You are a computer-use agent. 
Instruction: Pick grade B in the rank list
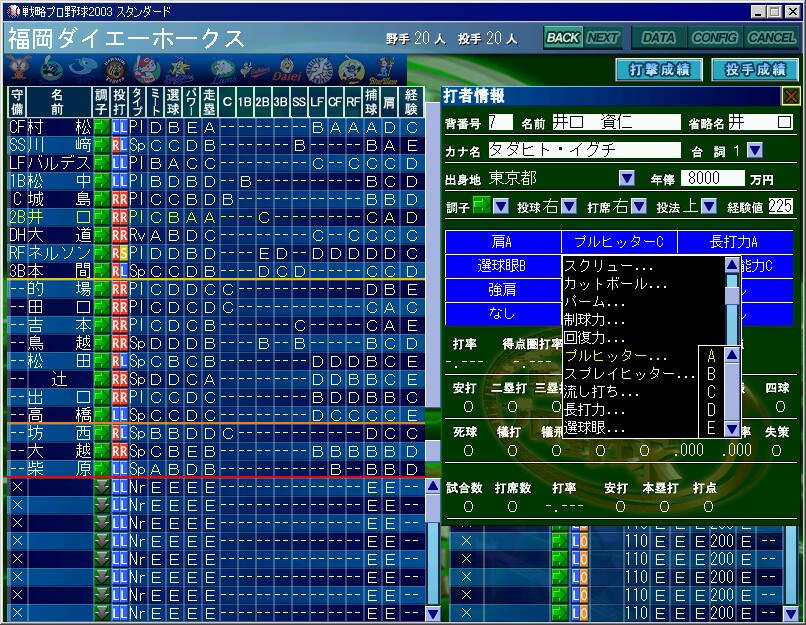click(711, 373)
